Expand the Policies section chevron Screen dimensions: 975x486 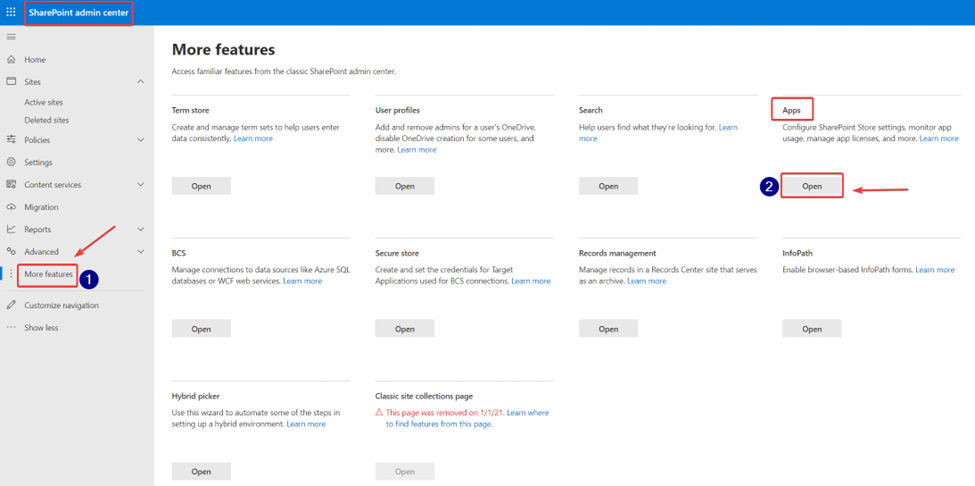141,140
